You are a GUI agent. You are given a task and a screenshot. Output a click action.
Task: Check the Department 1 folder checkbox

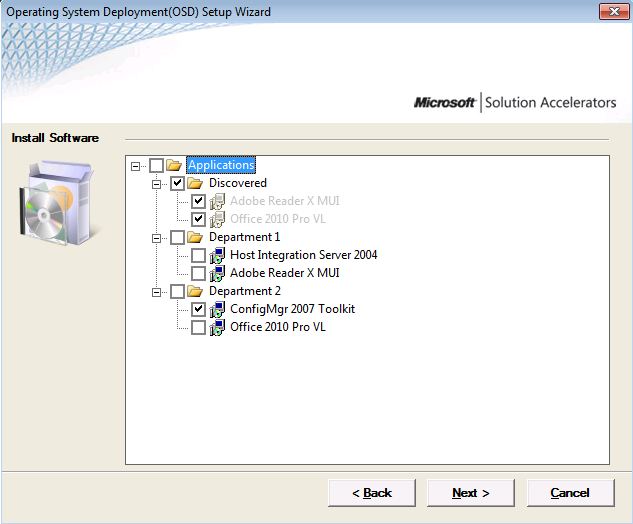click(178, 237)
